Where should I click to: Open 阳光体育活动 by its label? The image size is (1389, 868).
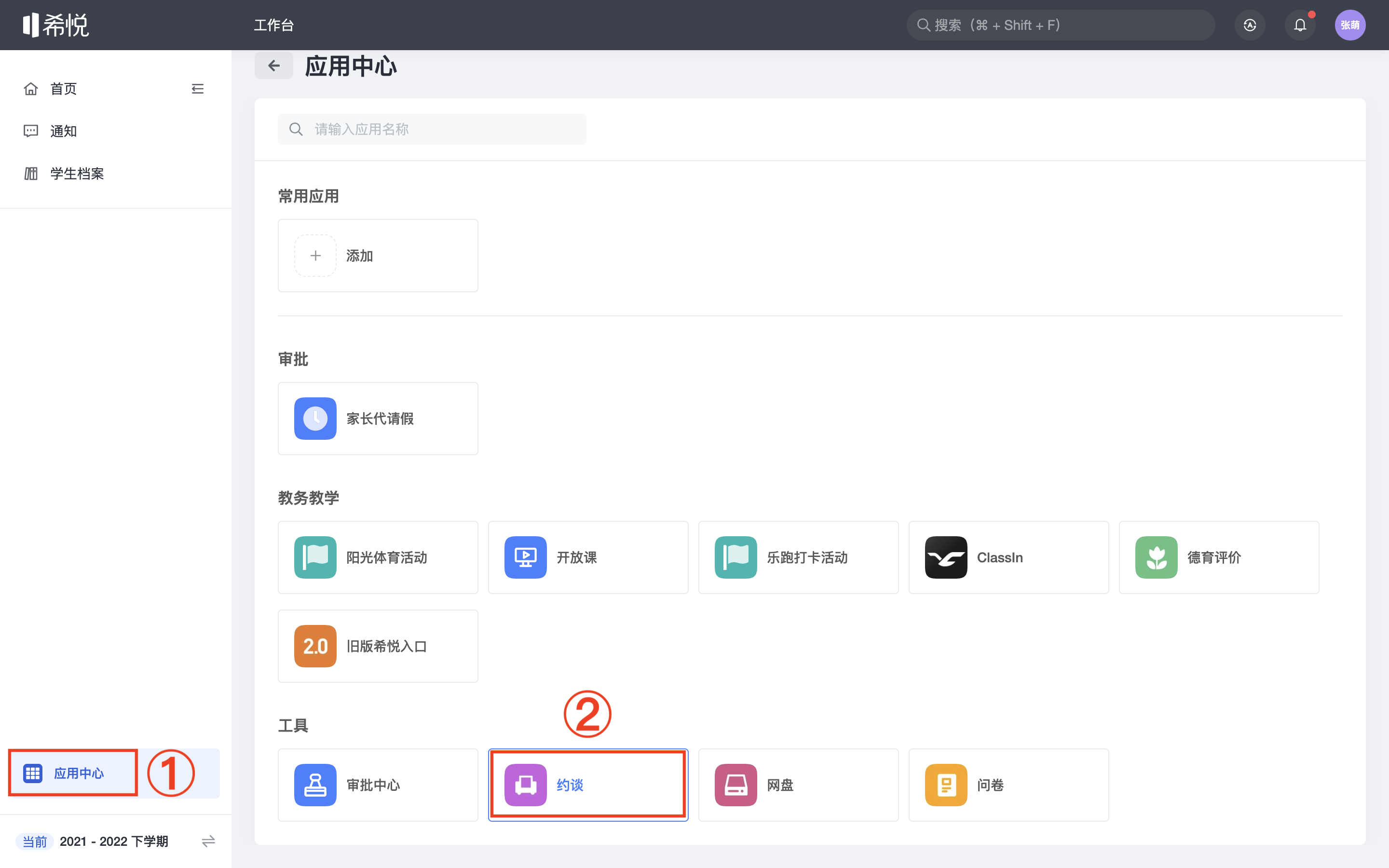(387, 557)
